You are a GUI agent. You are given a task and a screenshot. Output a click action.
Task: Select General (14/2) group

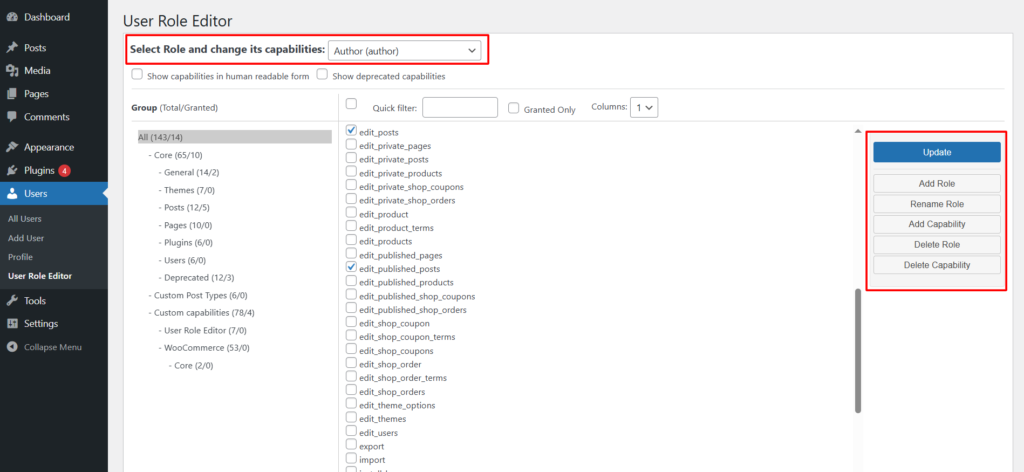189,172
